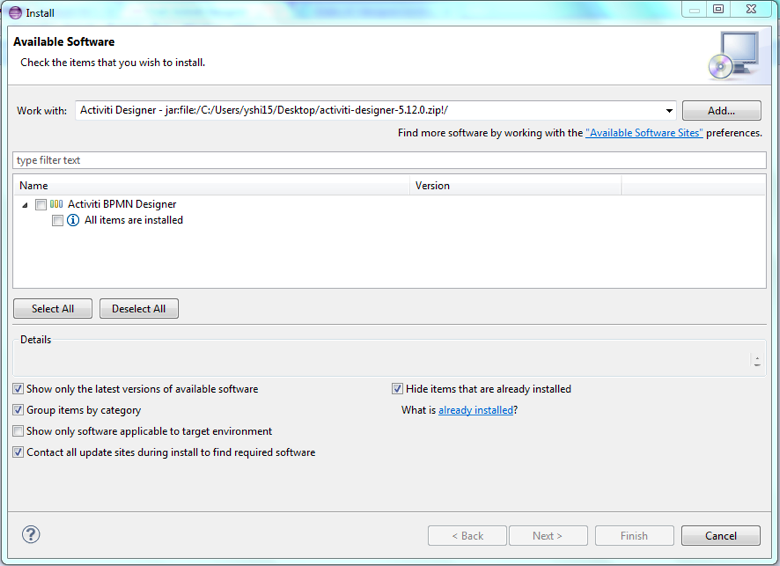Image resolution: width=780 pixels, height=566 pixels.
Task: Select the All items are installed row
Action: (x=133, y=220)
